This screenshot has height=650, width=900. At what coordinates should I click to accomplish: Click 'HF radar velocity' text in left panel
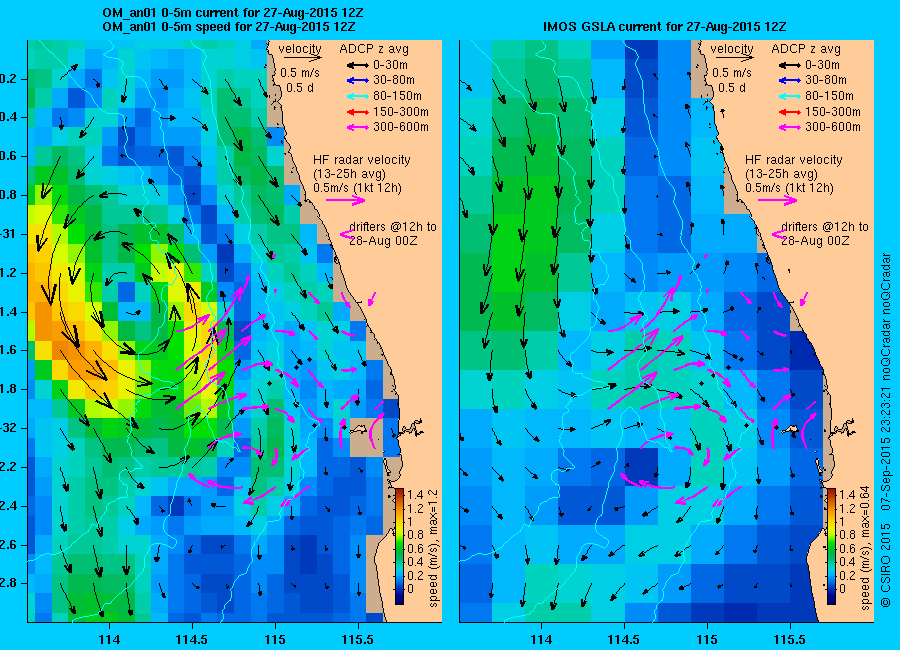click(x=362, y=160)
